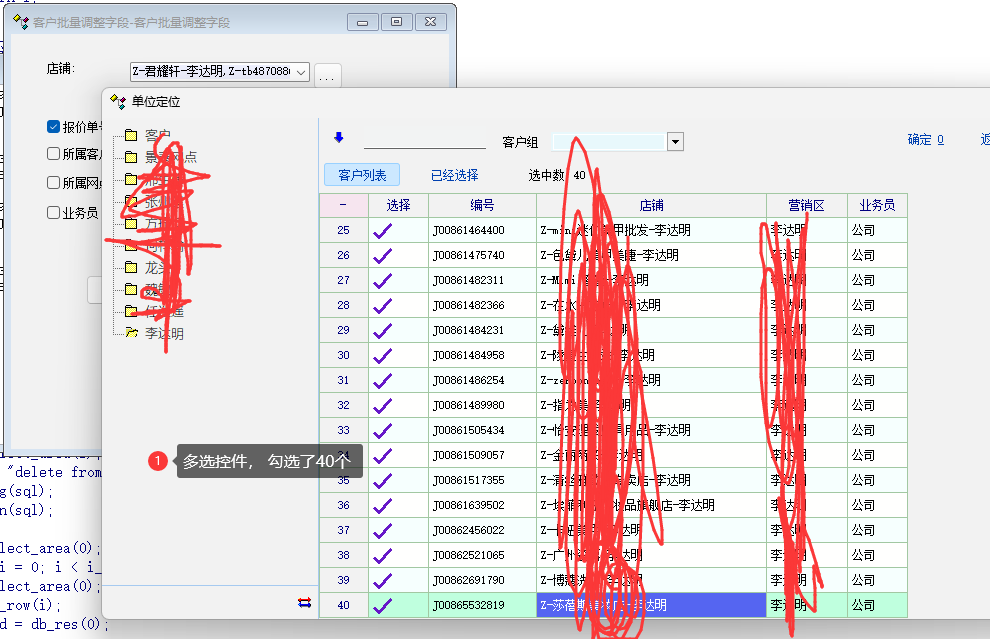990x639 pixels.
Task: Click the 单位定位 dialog title icon
Action: (119, 101)
